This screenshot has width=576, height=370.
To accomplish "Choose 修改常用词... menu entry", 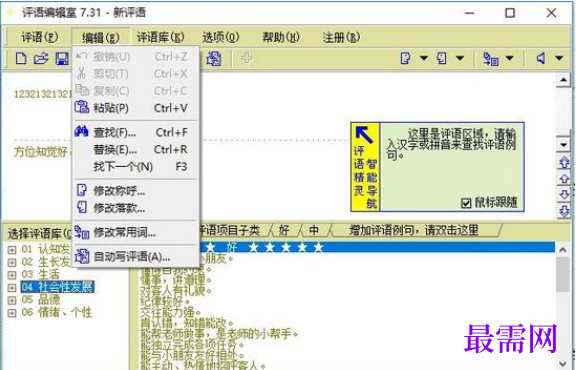I will [135, 233].
